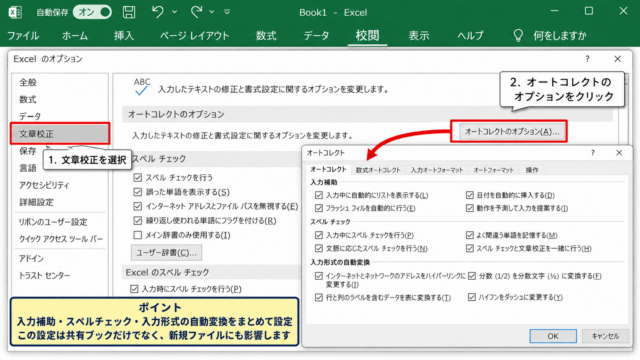
Task: Click the Undo arrow icon
Action: [x=158, y=12]
